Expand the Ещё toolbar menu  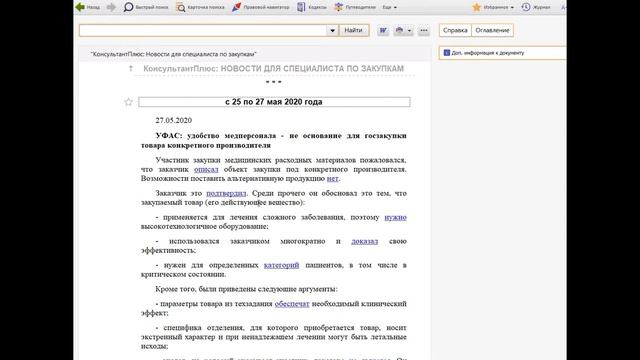pyautogui.click(x=390, y=7)
